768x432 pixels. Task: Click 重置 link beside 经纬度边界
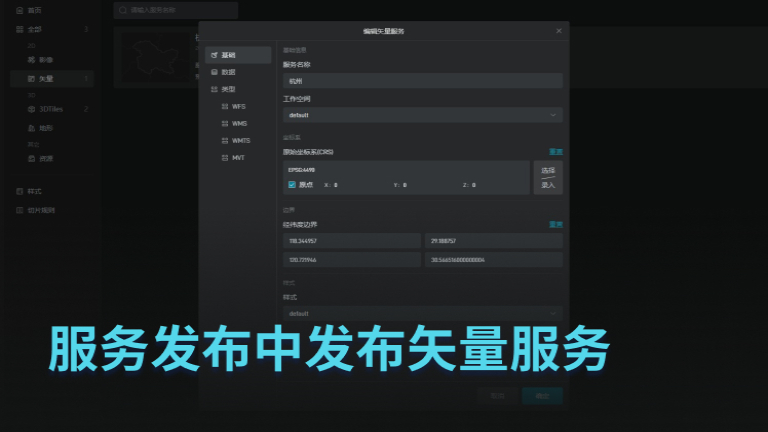[x=555, y=225]
